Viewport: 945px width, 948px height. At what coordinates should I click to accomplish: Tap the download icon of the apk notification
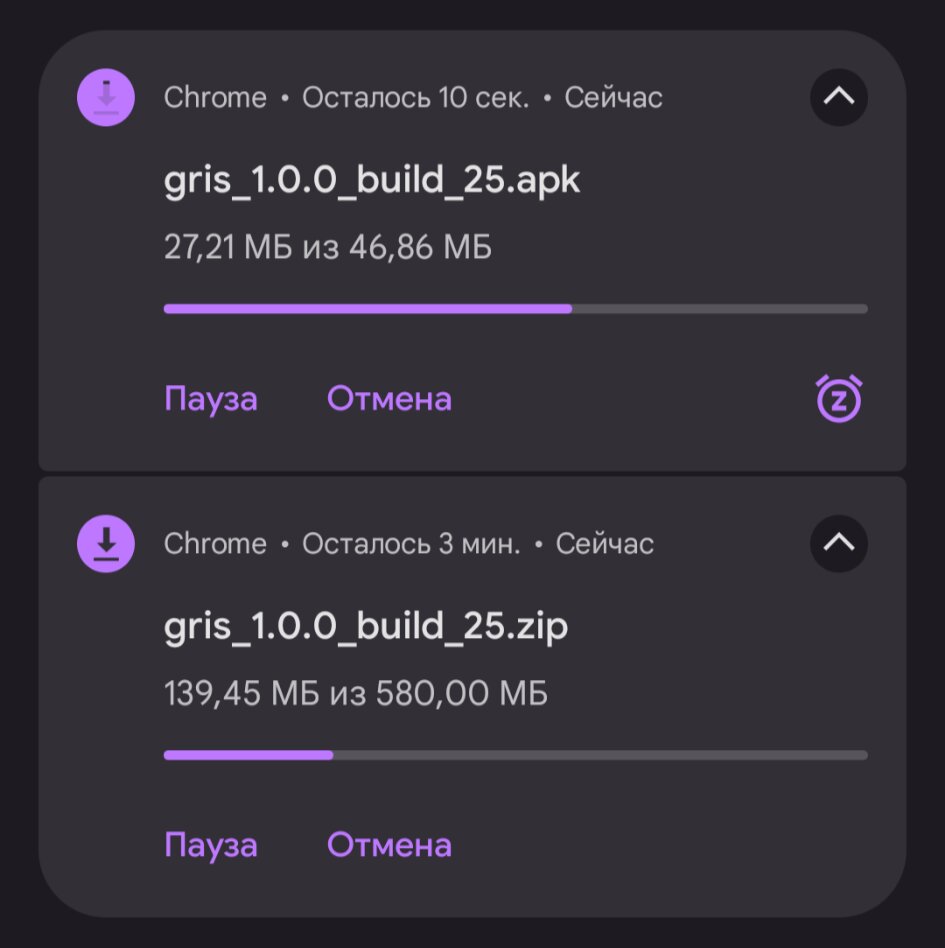[x=106, y=97]
